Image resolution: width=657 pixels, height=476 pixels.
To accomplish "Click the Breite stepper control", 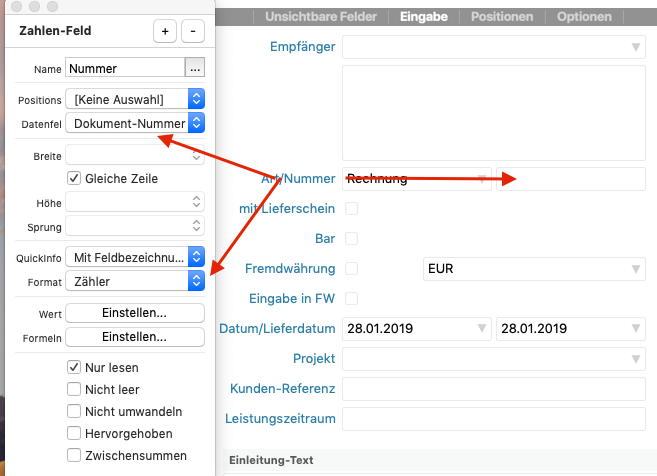I will (x=196, y=155).
